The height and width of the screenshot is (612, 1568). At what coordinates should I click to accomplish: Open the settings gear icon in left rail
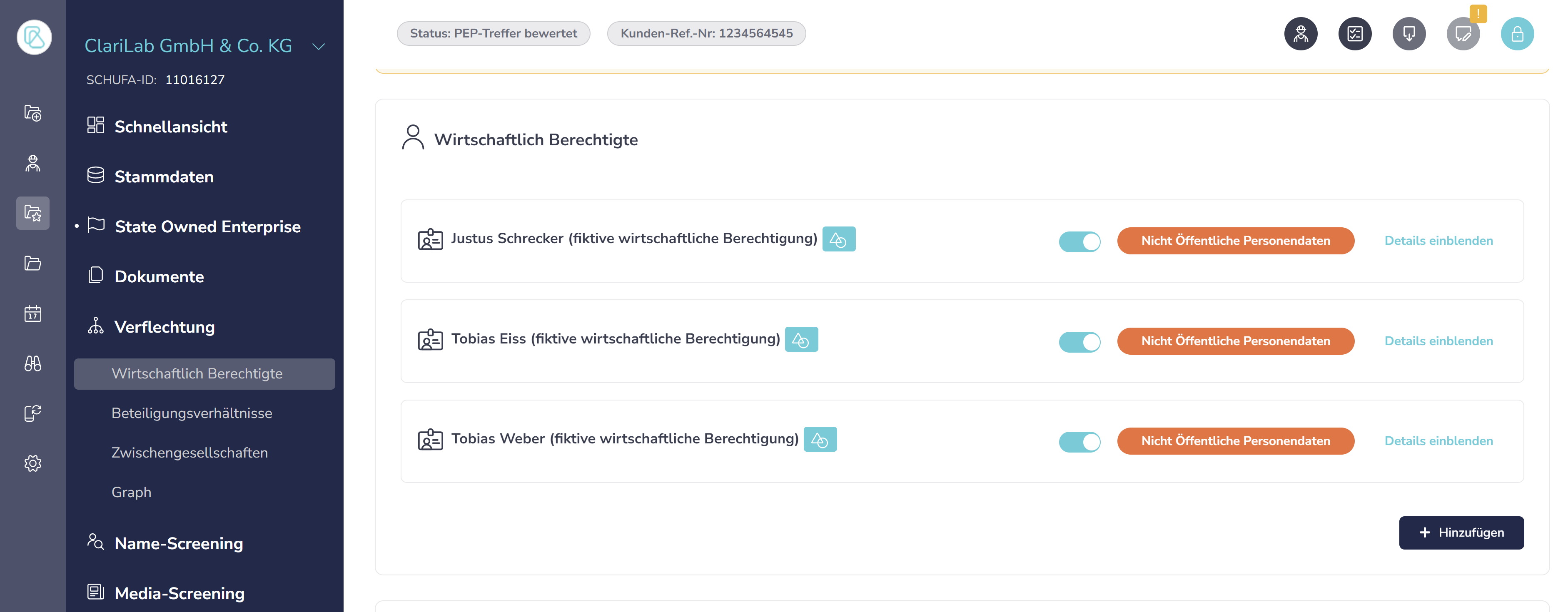[33, 463]
